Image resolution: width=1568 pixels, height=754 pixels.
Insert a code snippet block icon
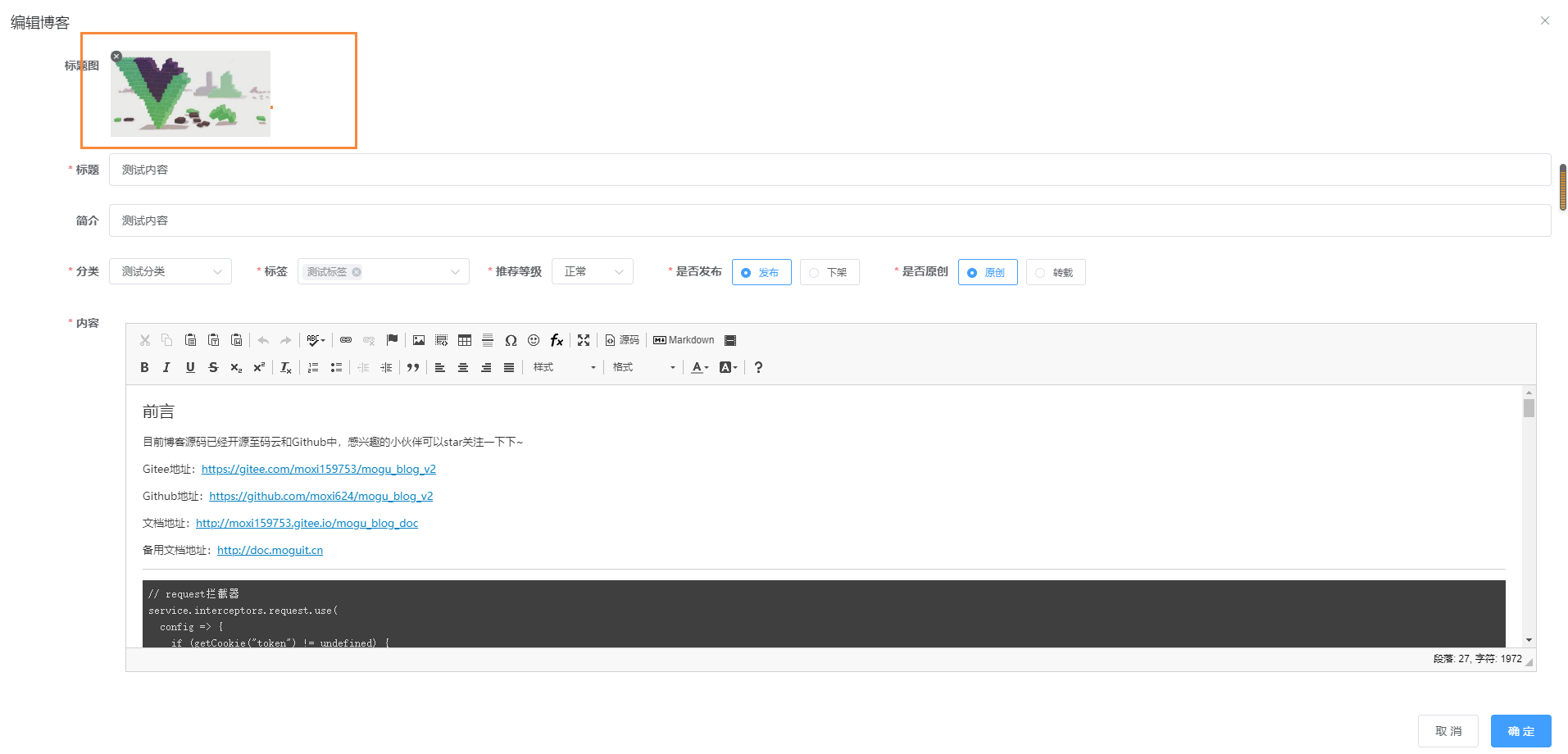[x=442, y=340]
